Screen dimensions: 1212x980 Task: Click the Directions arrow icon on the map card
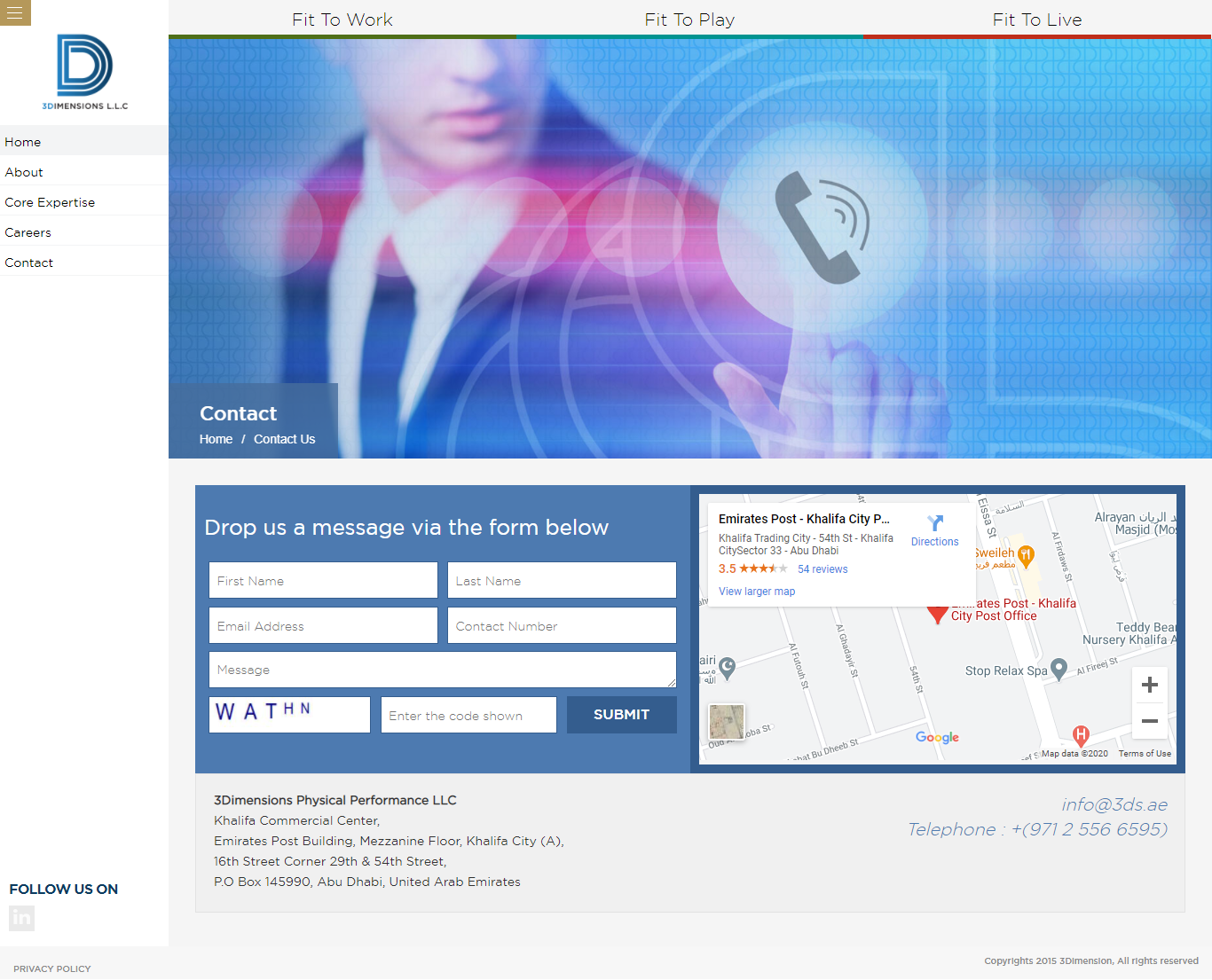[x=935, y=522]
